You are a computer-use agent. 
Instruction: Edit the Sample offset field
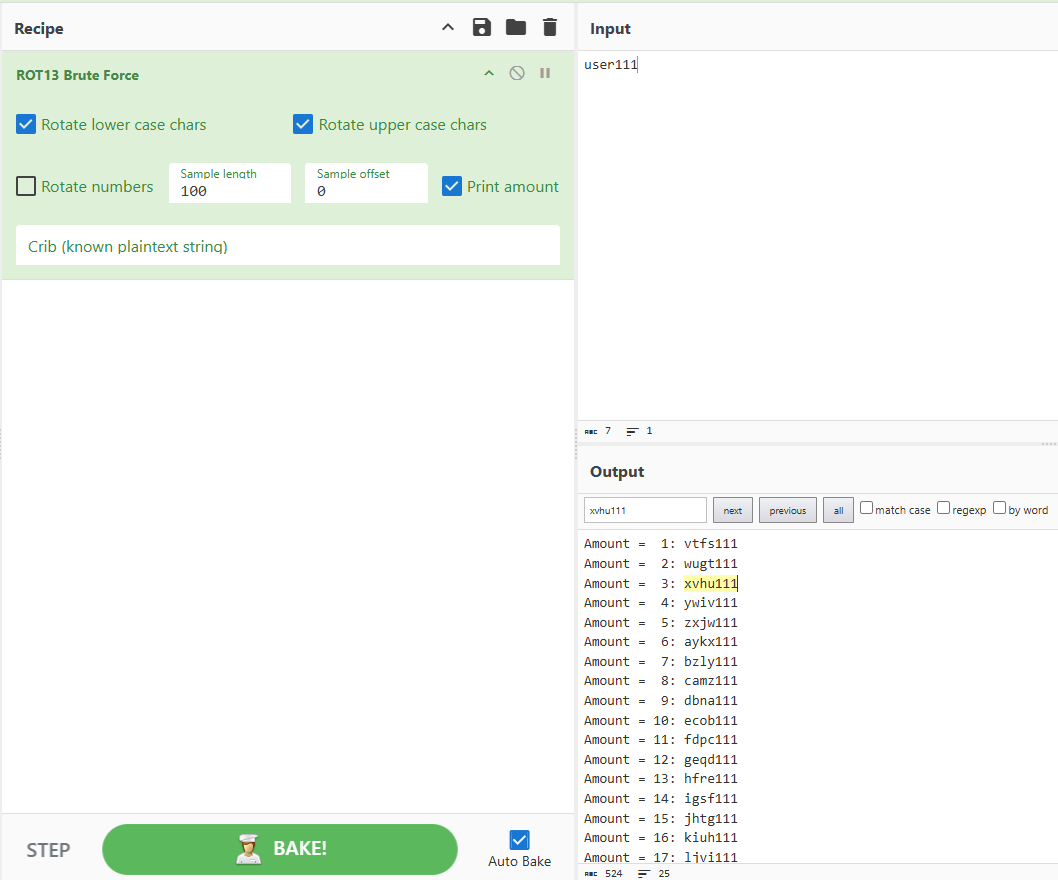point(366,183)
